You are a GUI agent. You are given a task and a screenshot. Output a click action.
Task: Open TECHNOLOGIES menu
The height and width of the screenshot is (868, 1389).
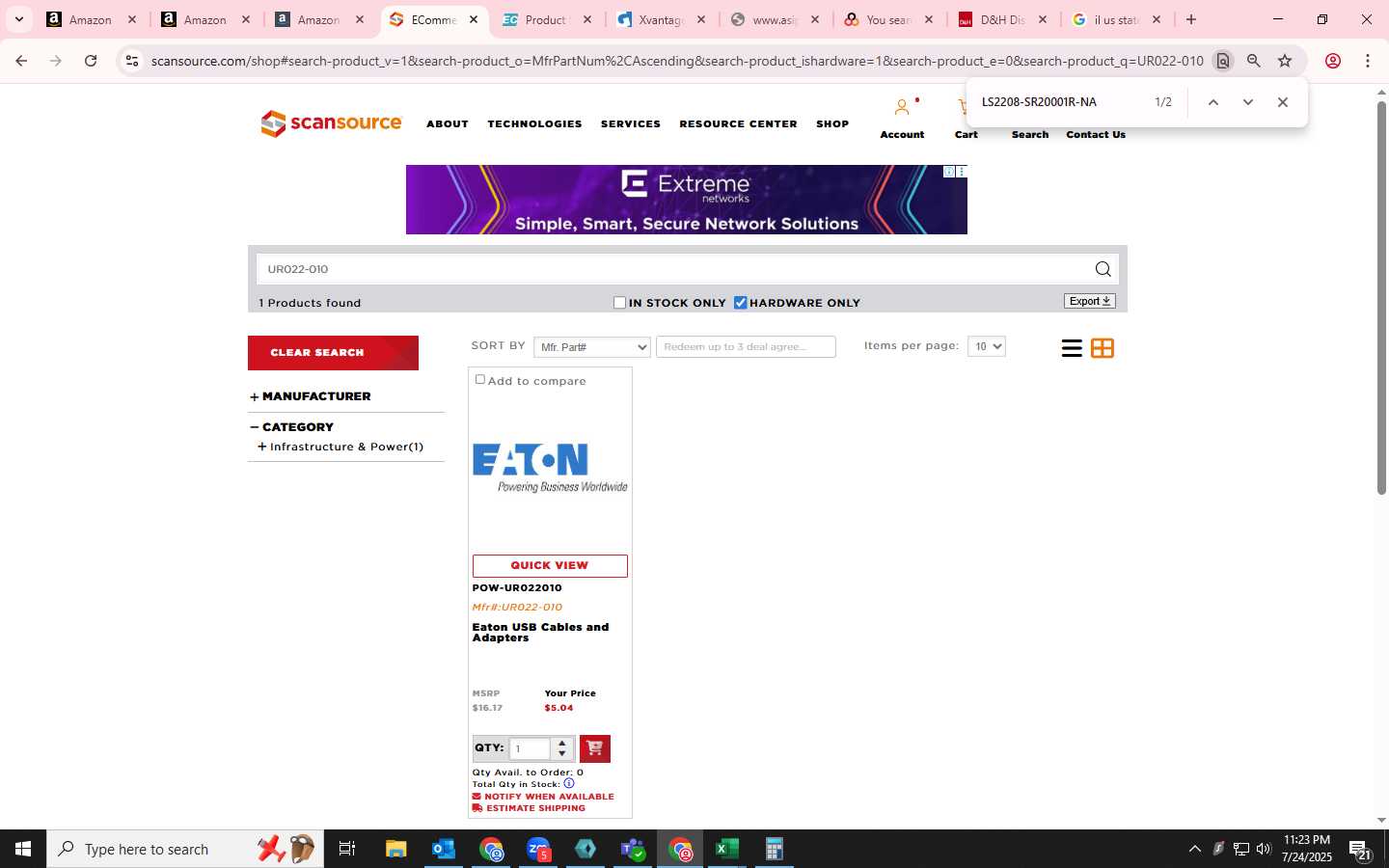534,124
